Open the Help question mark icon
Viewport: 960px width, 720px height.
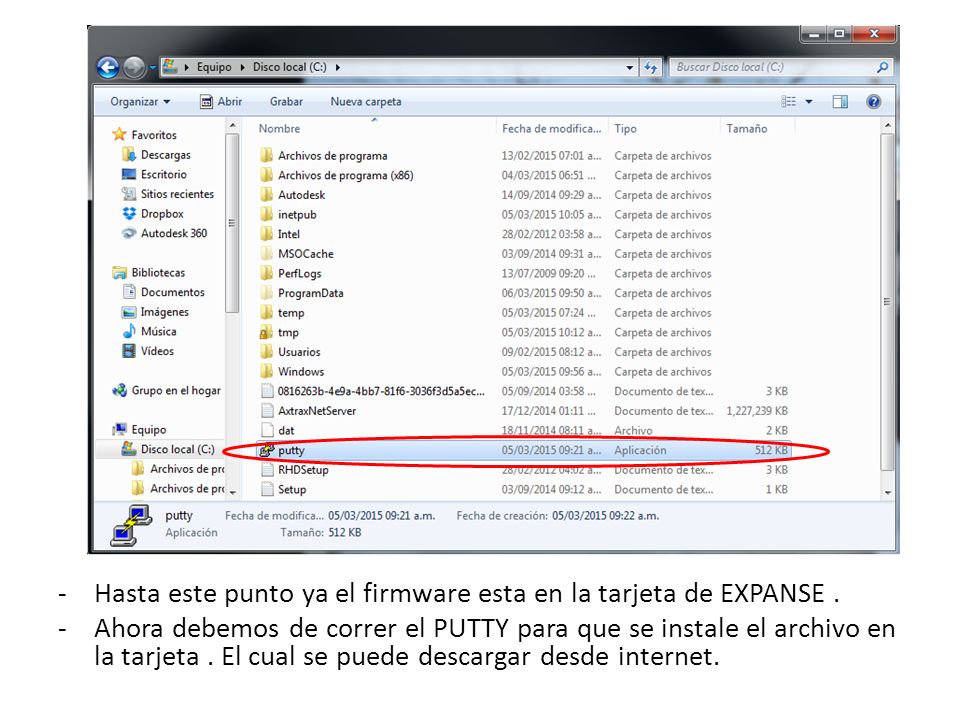point(874,102)
